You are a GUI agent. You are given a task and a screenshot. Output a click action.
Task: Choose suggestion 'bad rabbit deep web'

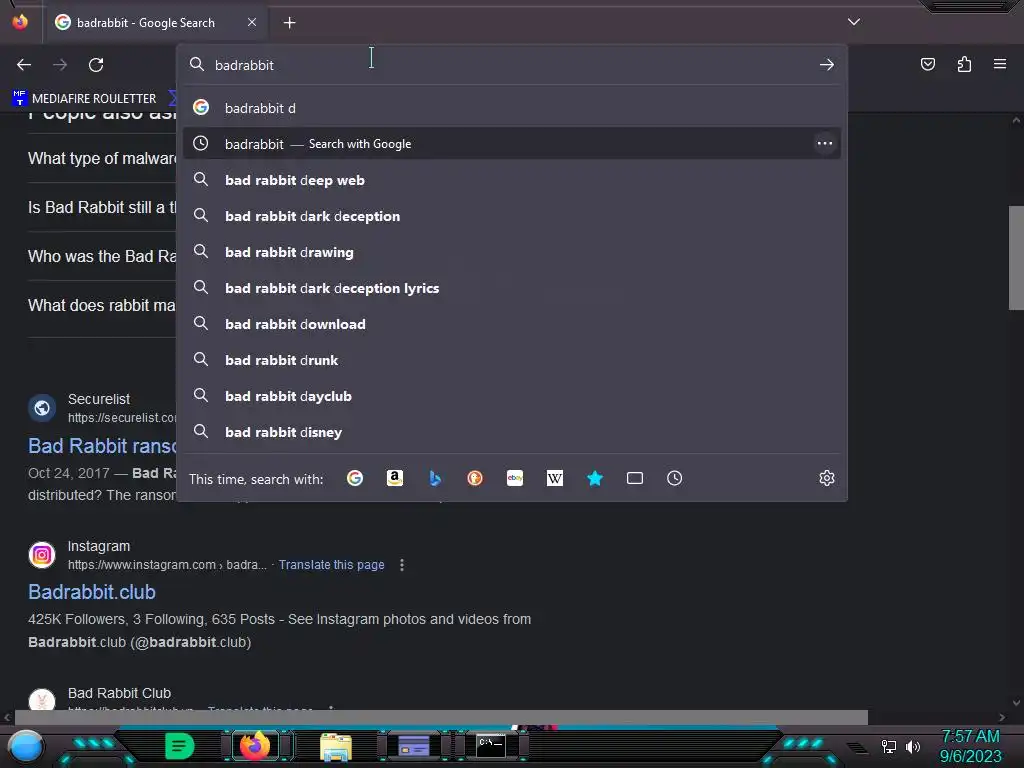(512, 180)
